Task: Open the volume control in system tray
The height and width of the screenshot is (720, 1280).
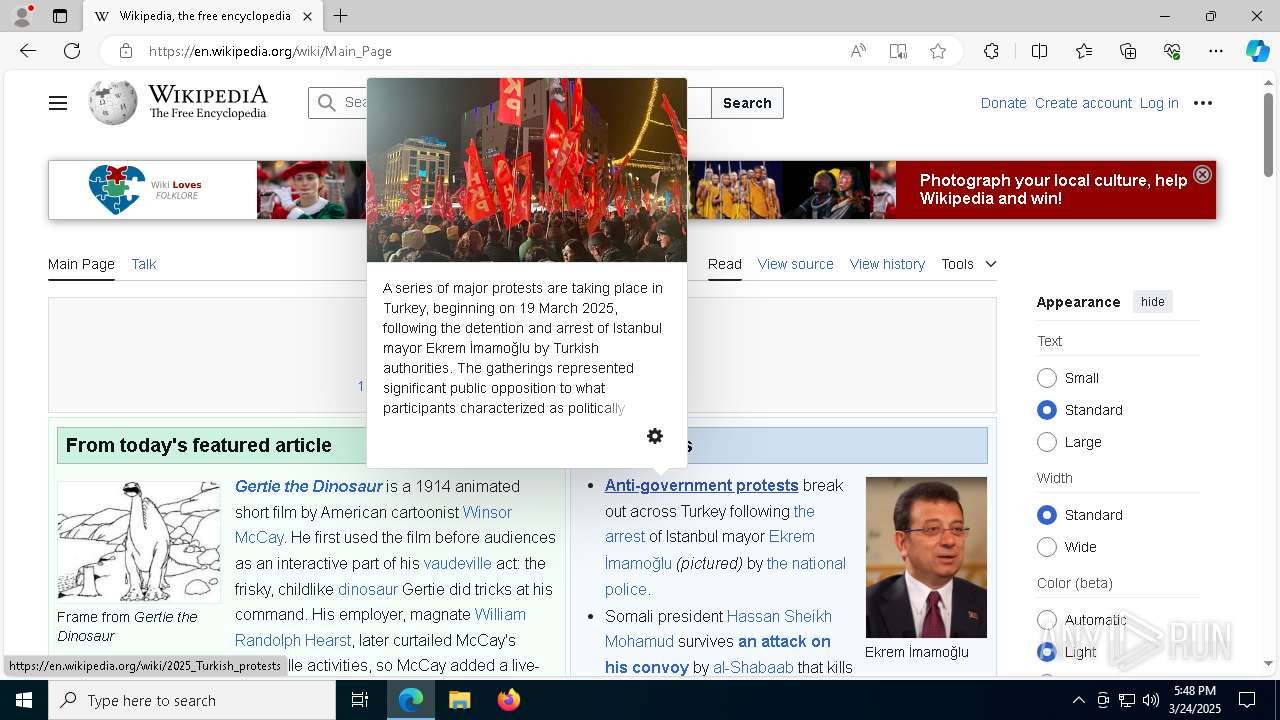Action: pos(1150,700)
